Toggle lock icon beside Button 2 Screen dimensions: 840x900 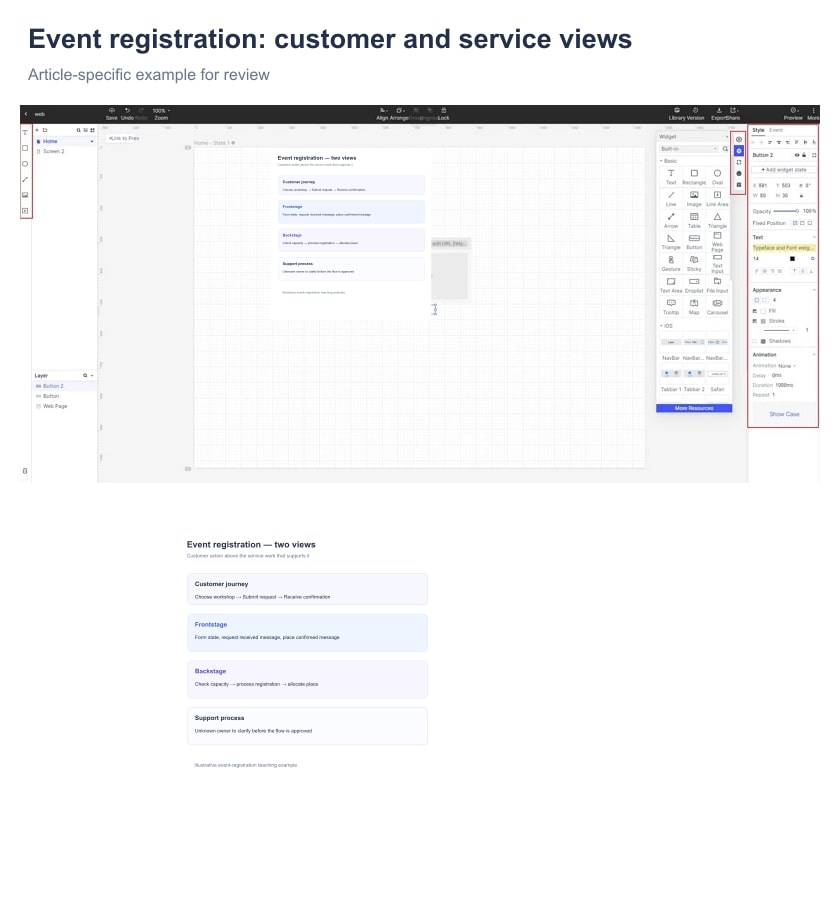pos(804,155)
